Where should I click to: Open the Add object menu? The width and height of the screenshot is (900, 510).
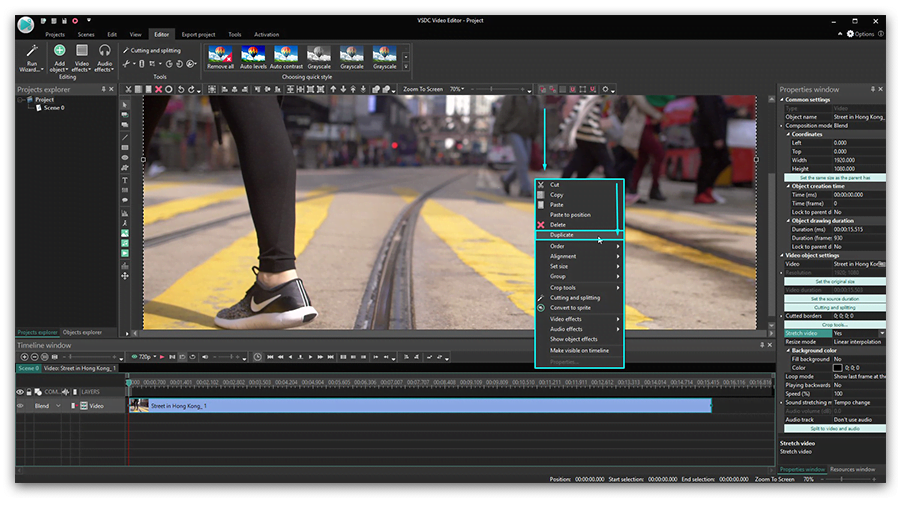pos(59,58)
